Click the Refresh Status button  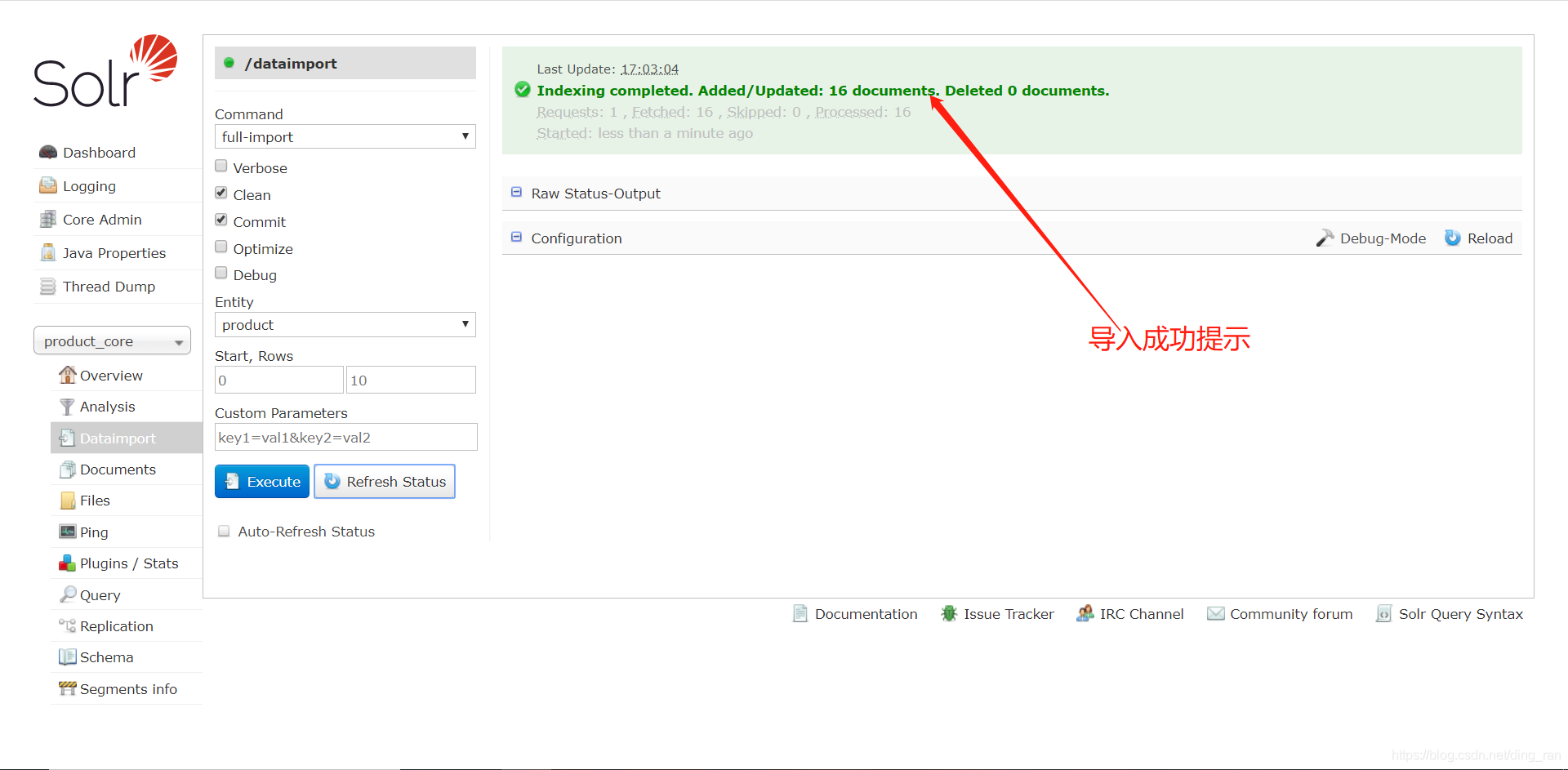385,481
